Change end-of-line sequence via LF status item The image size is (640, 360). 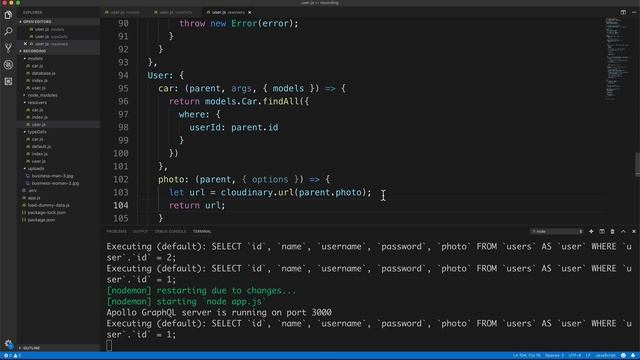(588, 356)
